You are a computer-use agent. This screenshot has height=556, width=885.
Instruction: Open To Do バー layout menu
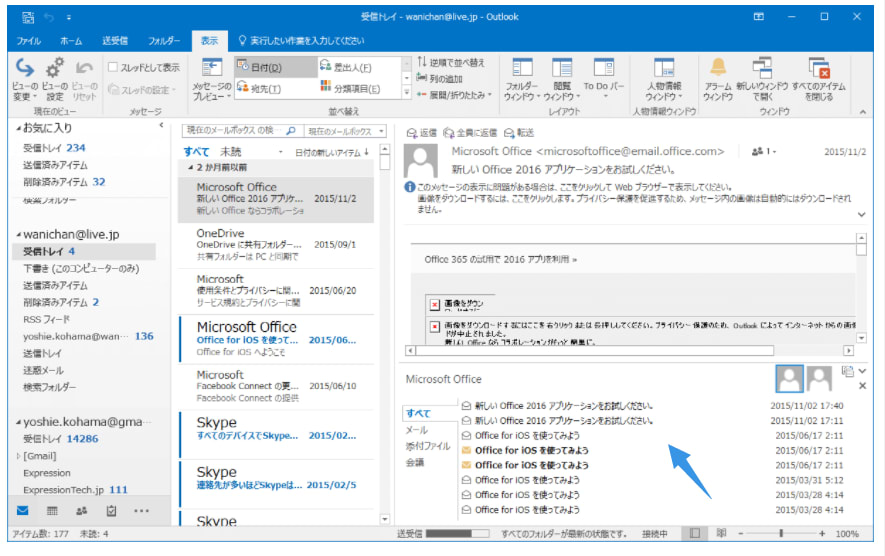[x=604, y=79]
